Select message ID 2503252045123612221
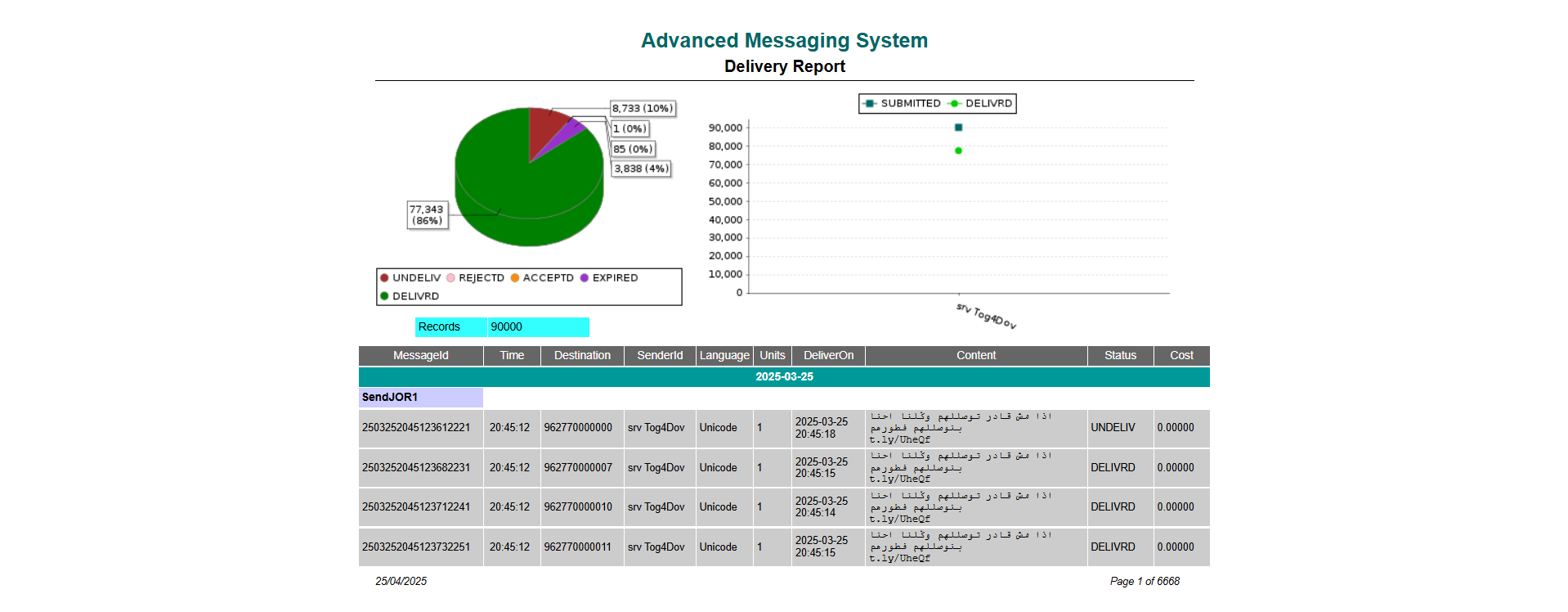Image resolution: width=1568 pixels, height=612 pixels. [x=416, y=428]
